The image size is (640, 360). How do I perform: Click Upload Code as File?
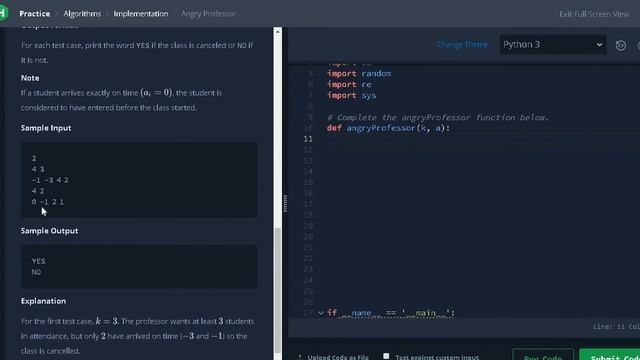(333, 357)
